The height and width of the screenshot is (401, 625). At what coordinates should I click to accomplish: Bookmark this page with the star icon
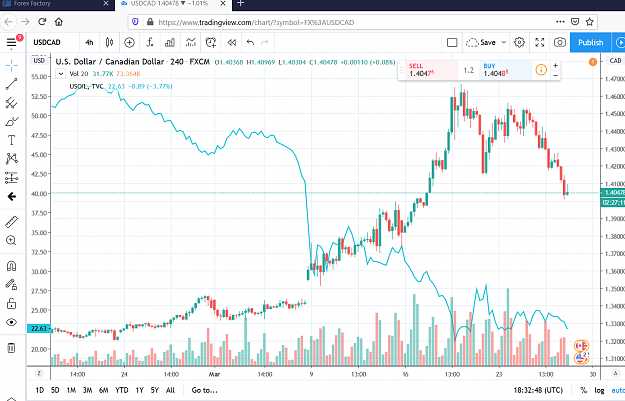(x=590, y=22)
